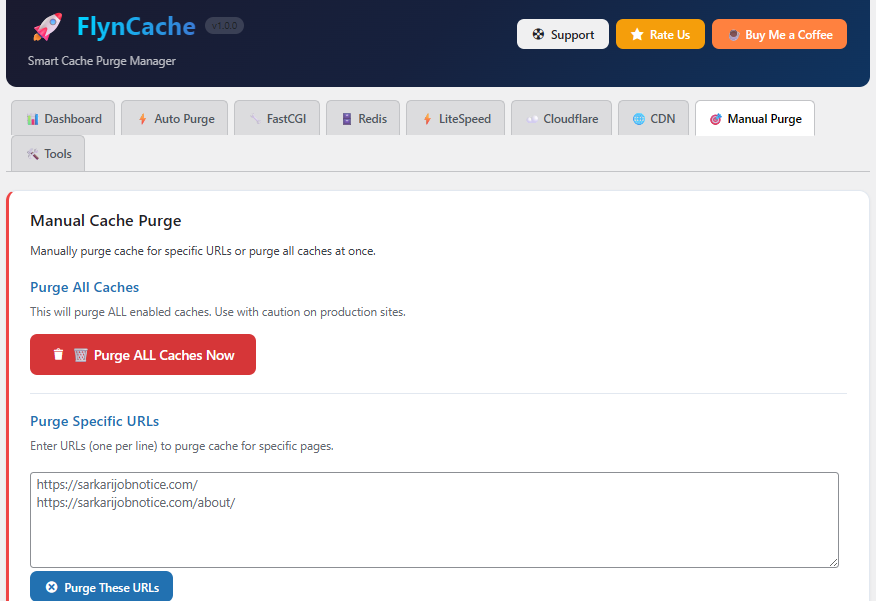The width and height of the screenshot is (876, 601).
Task: Click the Support lifebuoy icon
Action: tap(538, 35)
